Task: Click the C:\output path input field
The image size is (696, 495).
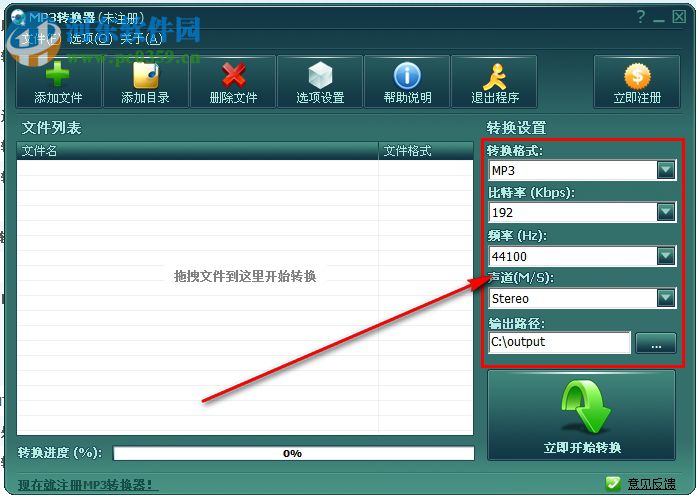Action: pyautogui.click(x=559, y=342)
